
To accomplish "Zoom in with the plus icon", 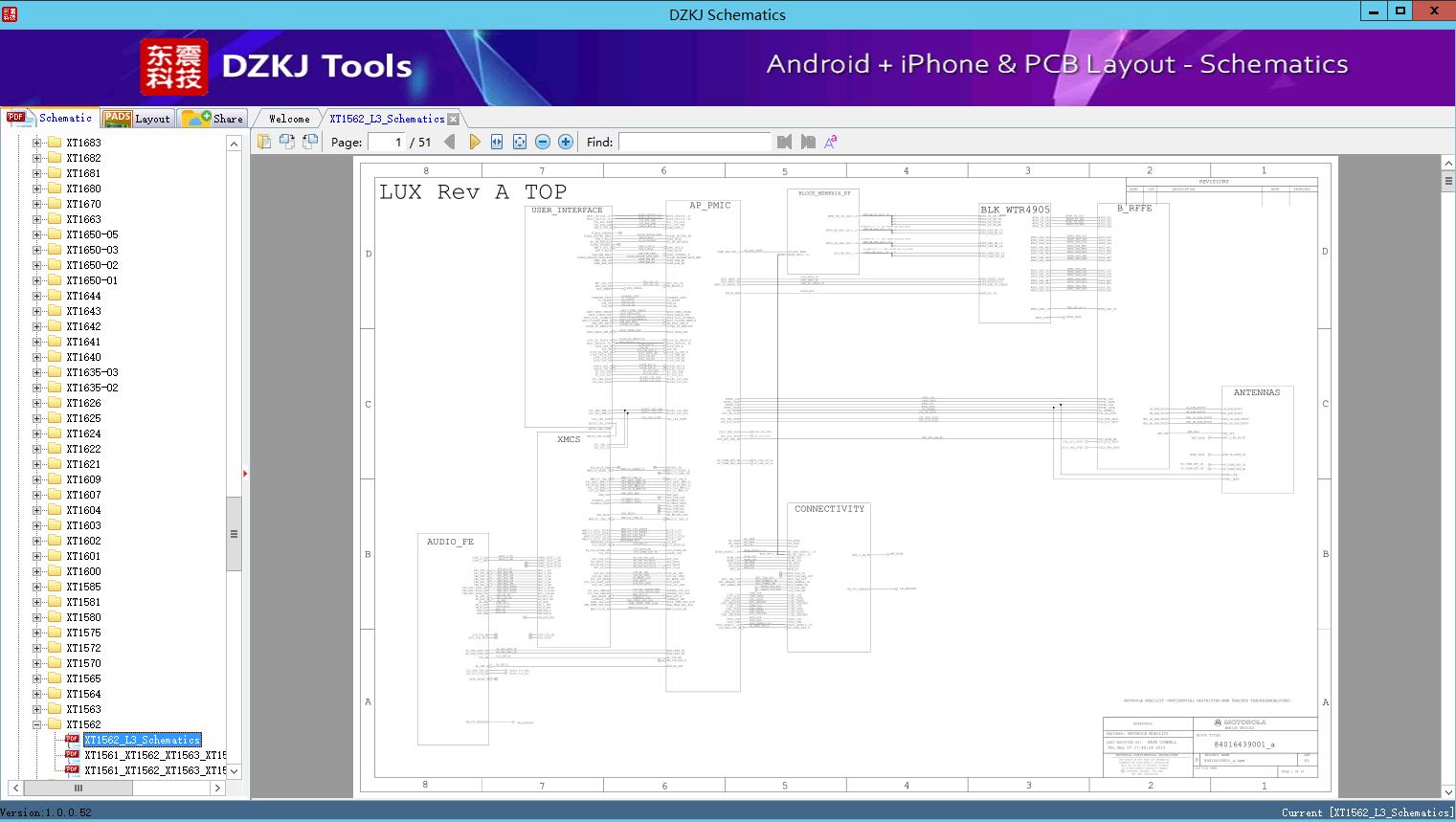I will coord(566,142).
